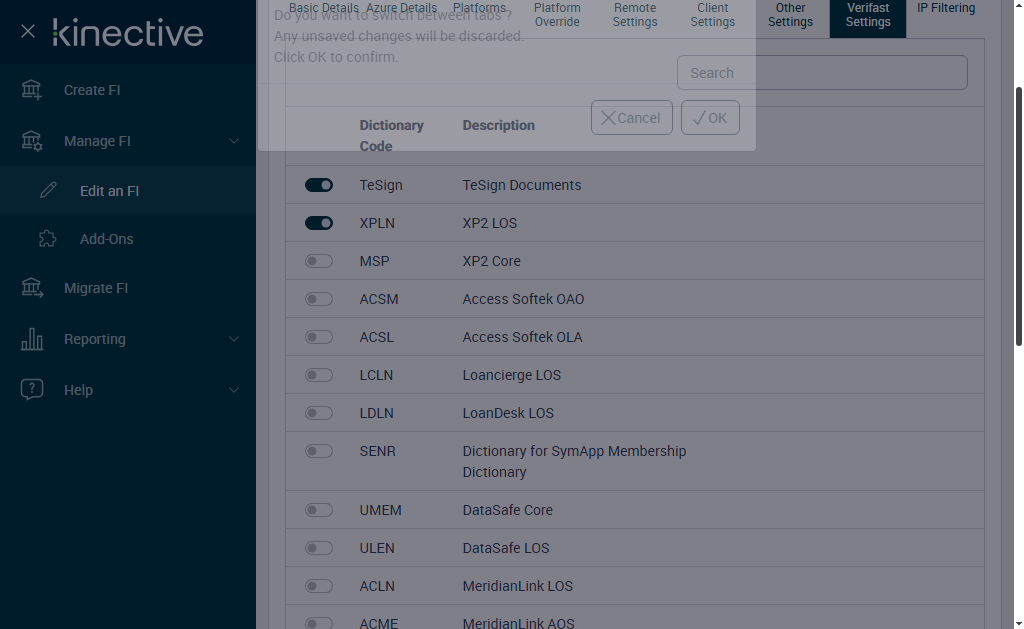Enable the ULEN DataSafe LOS switch

click(319, 547)
